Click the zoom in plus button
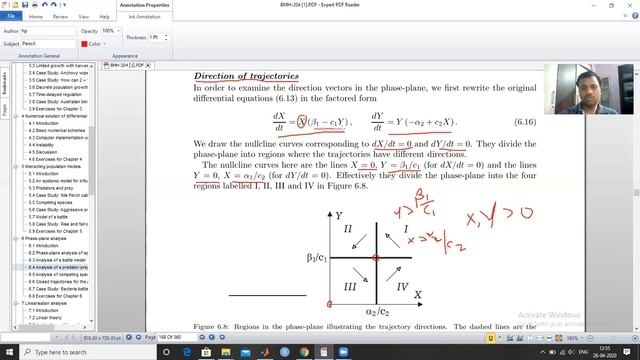The height and width of the screenshot is (360, 640). click(635, 338)
